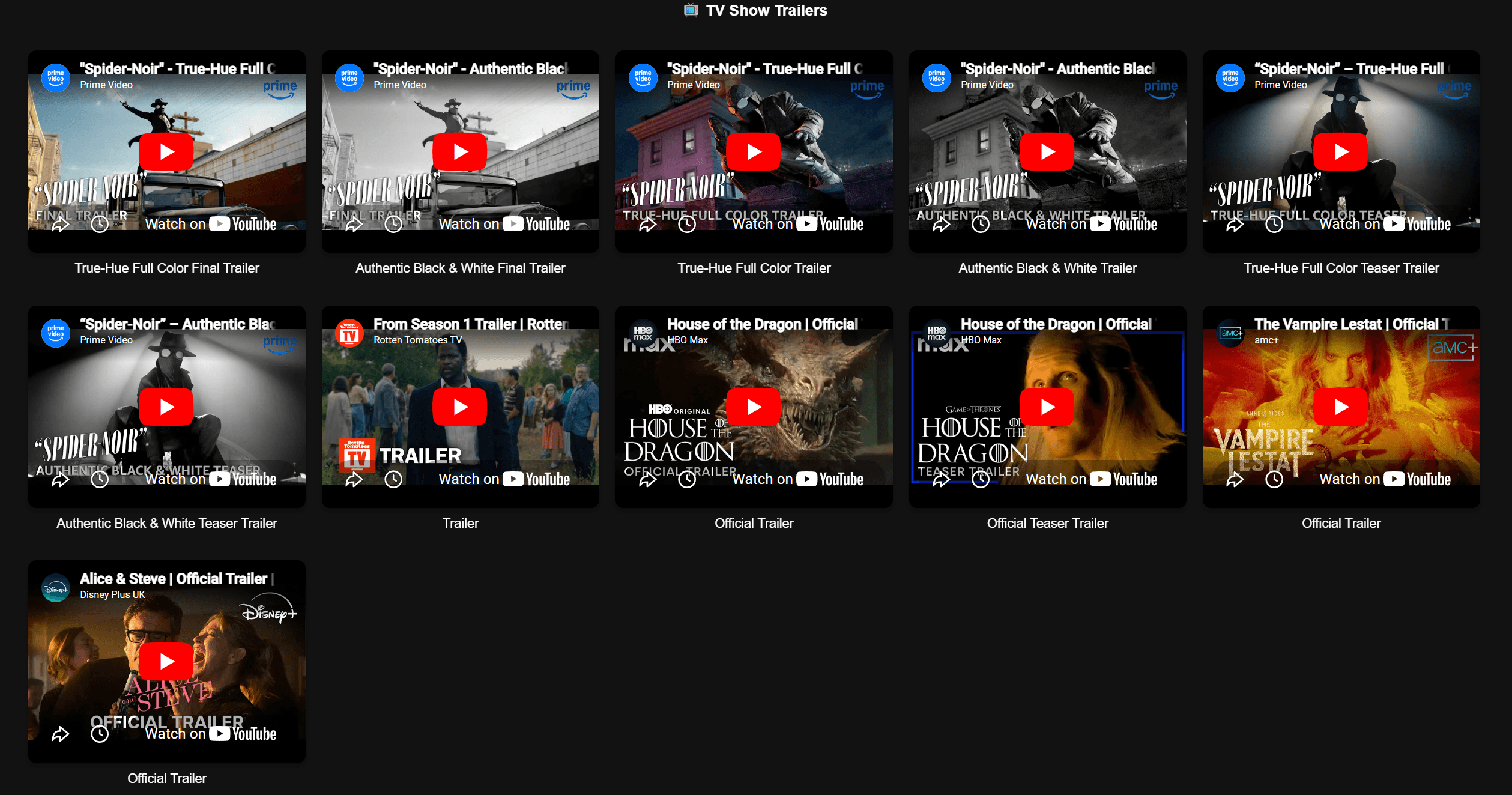1512x795 pixels.
Task: Click caption 'Authentic Black & White Teaser Trailer'
Action: pyautogui.click(x=167, y=523)
